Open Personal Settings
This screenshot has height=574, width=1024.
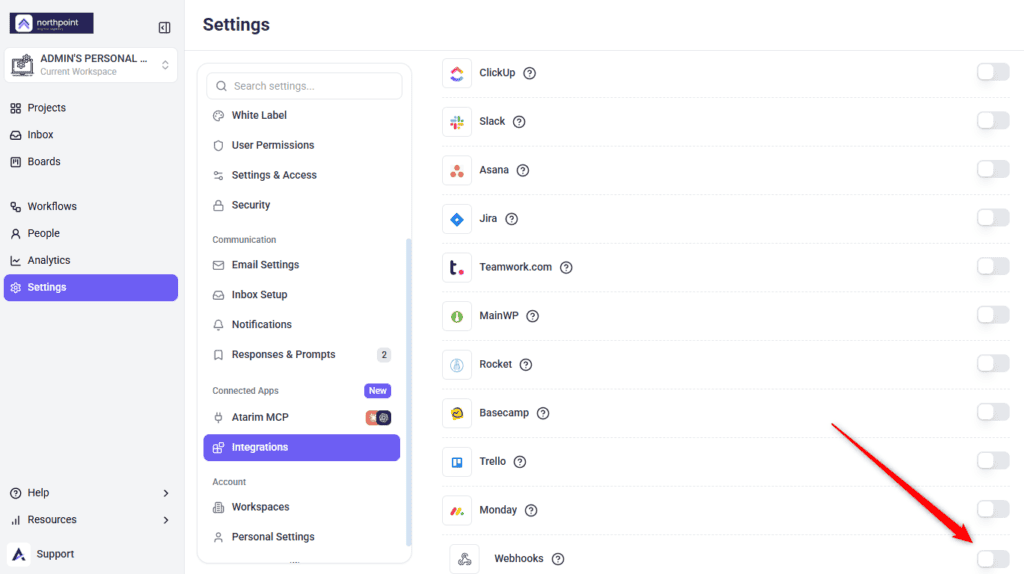point(302,537)
